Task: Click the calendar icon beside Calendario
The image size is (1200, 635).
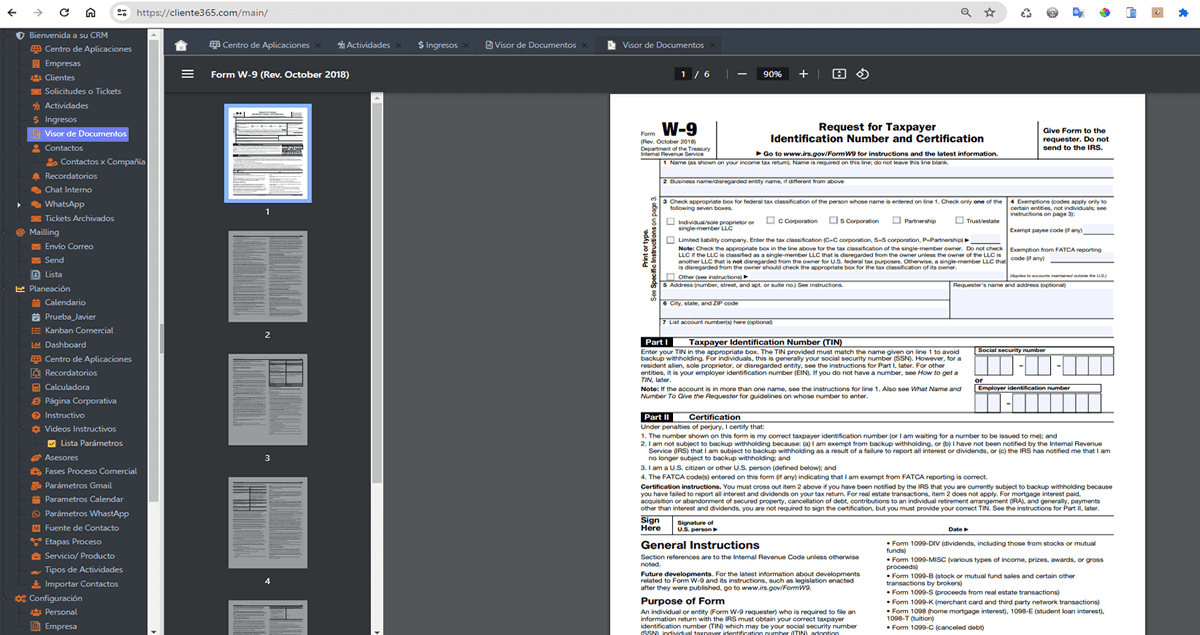Action: 37,302
